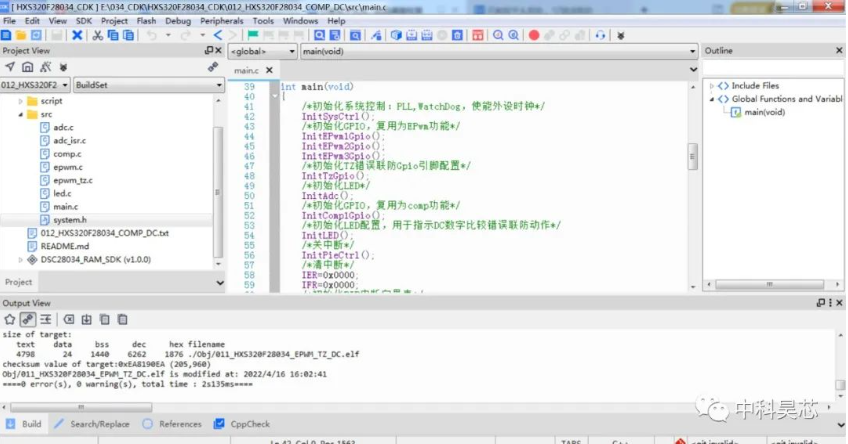Click the Find magnifier toolbar icon
Viewport: 848px width, 444px height.
click(320, 35)
